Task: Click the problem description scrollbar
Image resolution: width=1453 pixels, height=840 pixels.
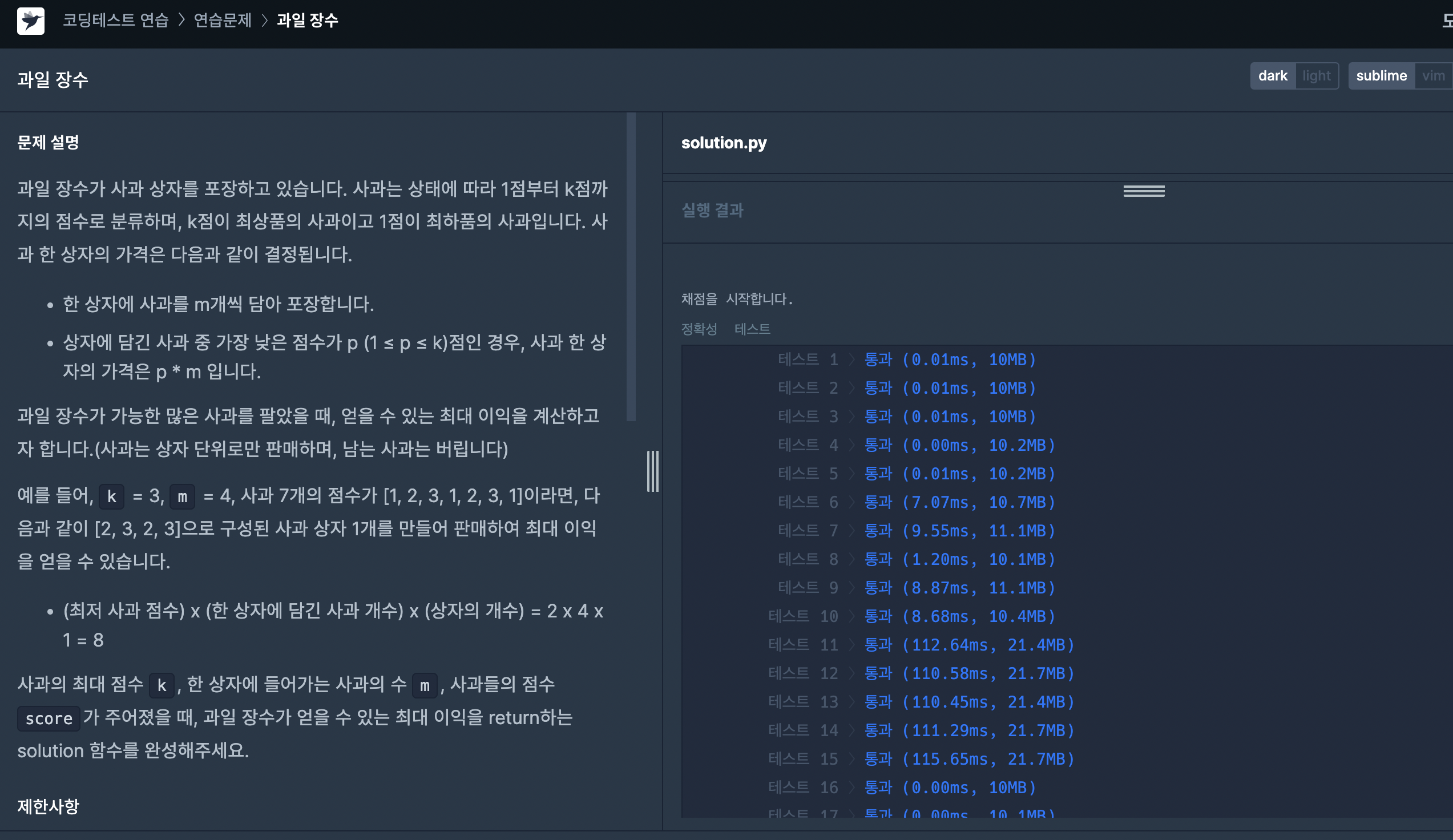Action: pyautogui.click(x=631, y=266)
